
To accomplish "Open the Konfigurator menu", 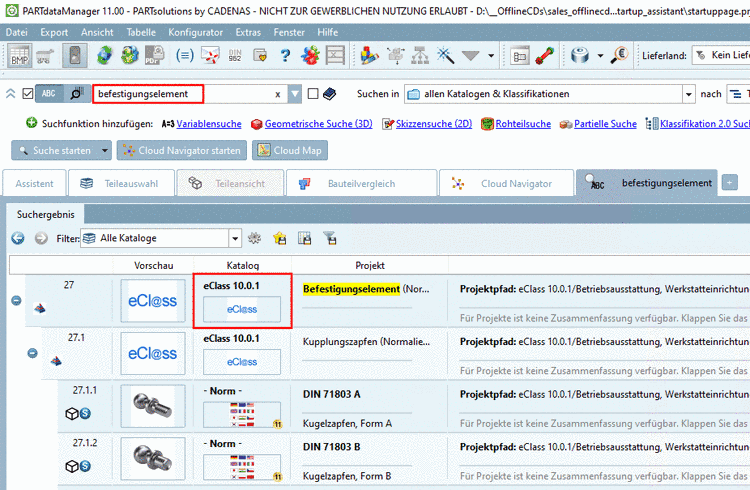I will point(195,32).
